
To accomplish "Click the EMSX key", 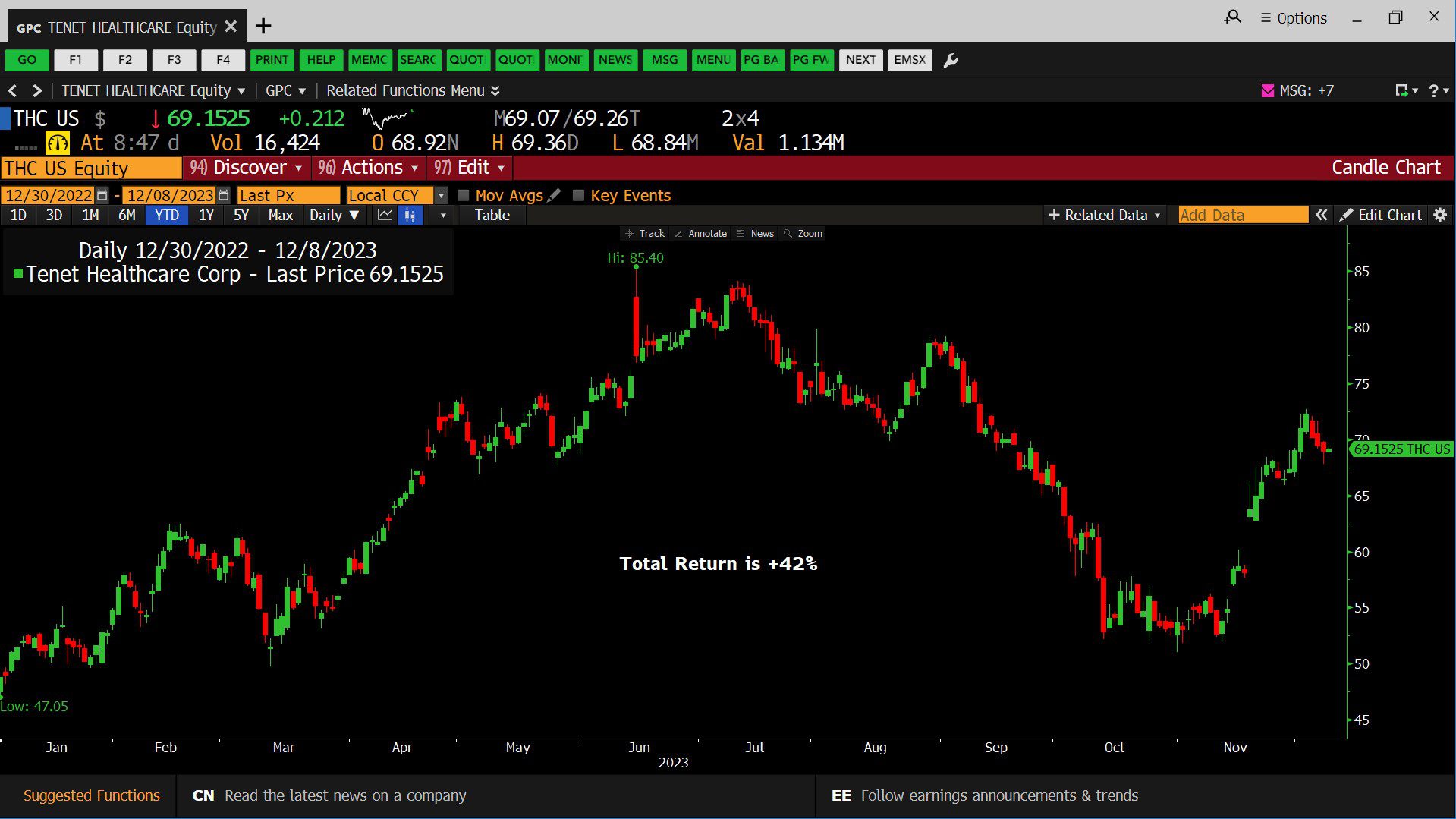I will (x=910, y=60).
